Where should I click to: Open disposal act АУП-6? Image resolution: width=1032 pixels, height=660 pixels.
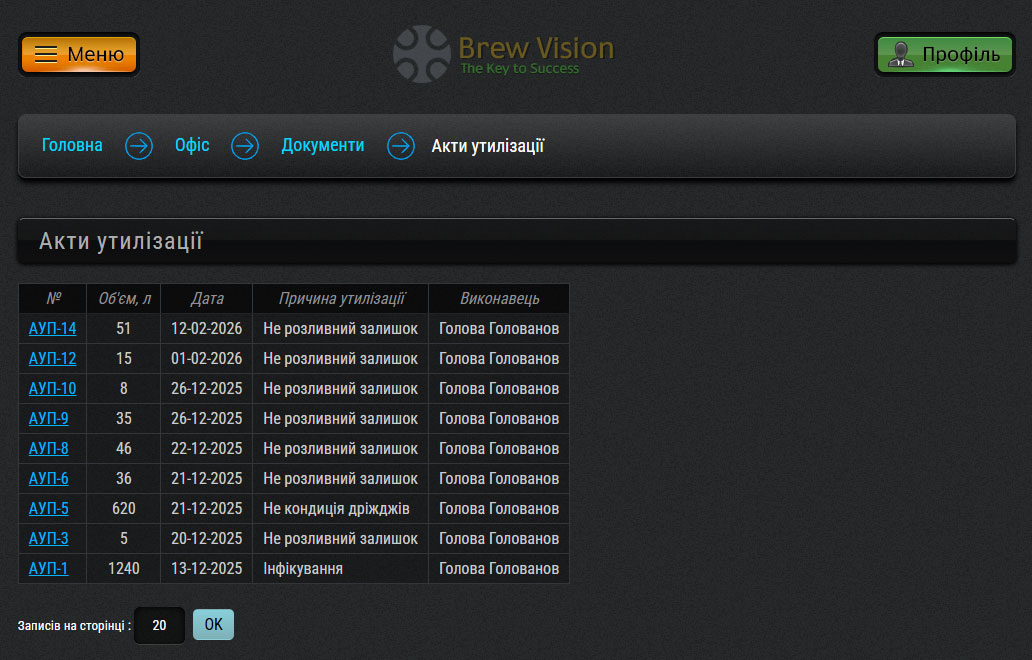(48, 479)
